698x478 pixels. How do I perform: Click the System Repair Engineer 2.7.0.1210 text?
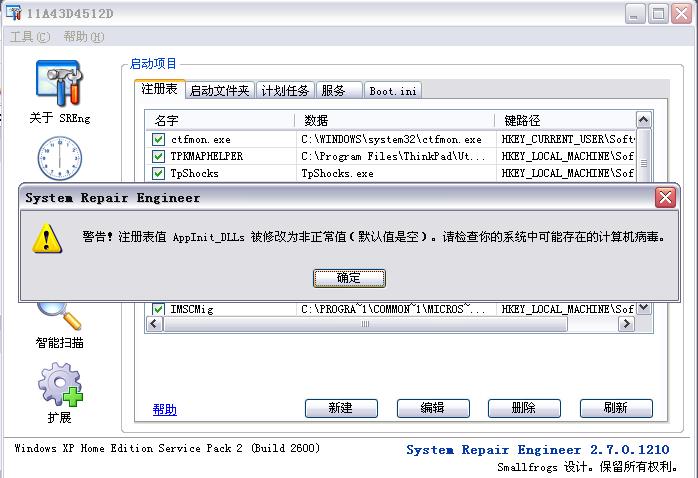[537, 450]
